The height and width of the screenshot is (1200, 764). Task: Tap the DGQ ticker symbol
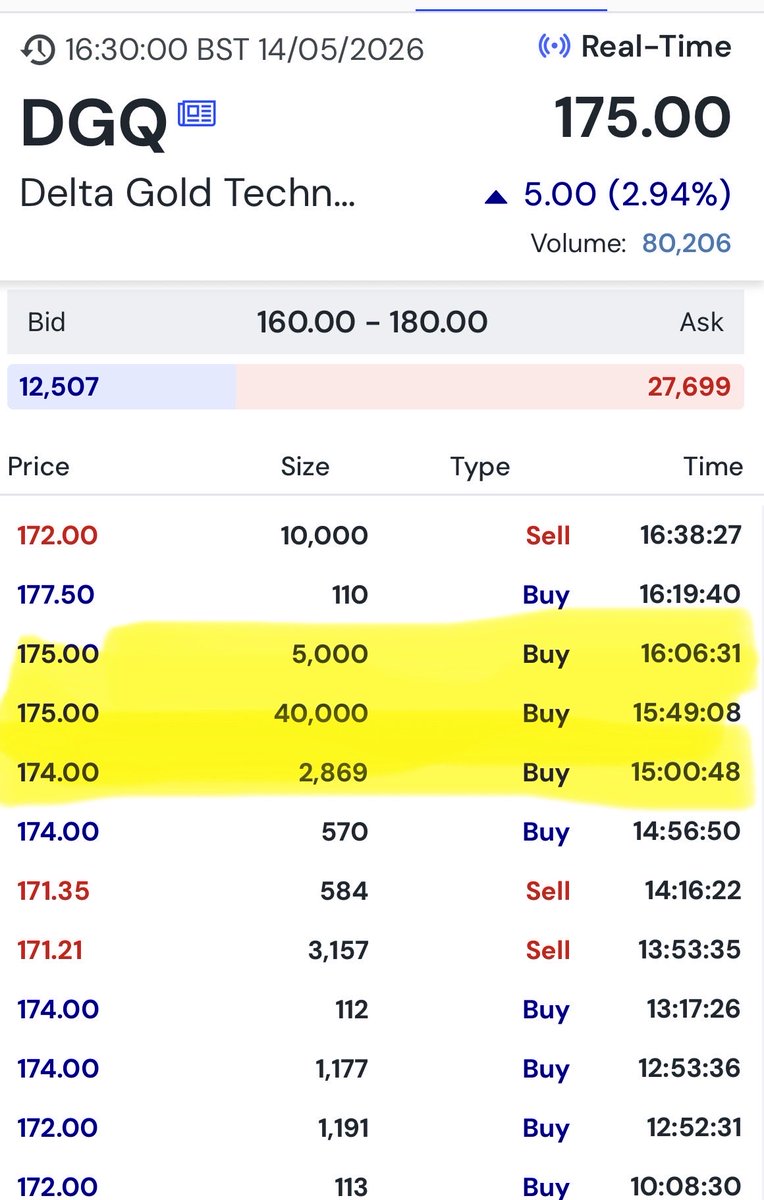coord(93,125)
